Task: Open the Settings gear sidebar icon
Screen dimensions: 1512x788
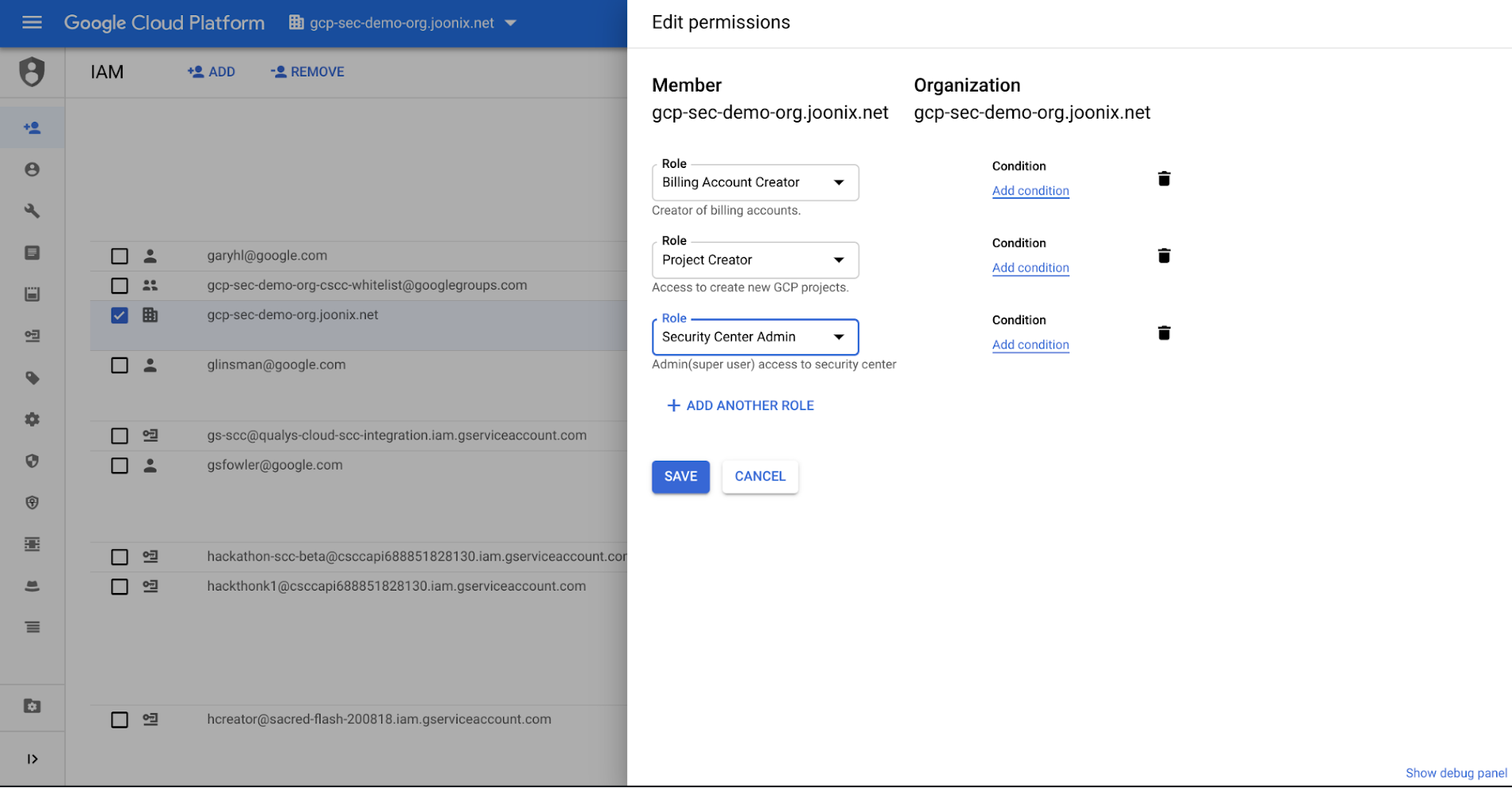Action: pyautogui.click(x=32, y=419)
